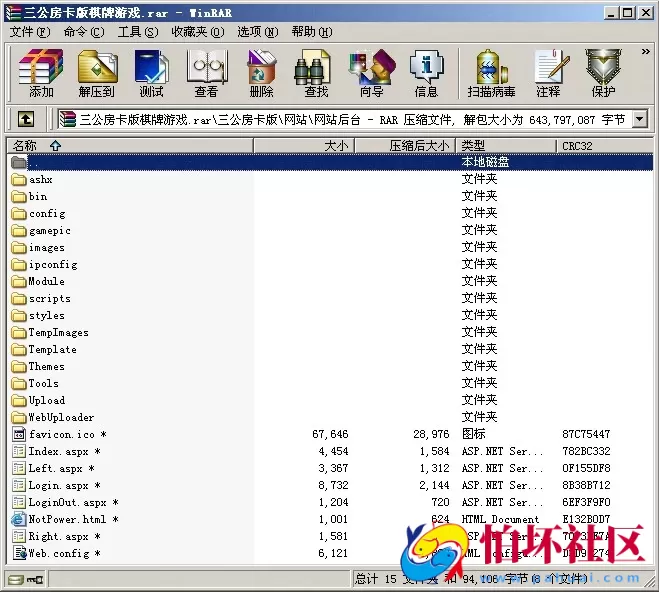Open the Favorites (收藏夹) menu

pyautogui.click(x=198, y=32)
